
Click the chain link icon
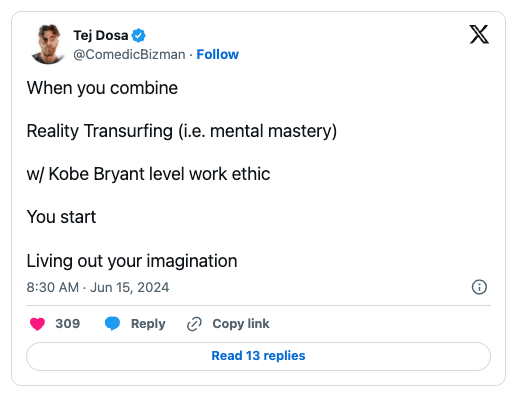coord(194,324)
